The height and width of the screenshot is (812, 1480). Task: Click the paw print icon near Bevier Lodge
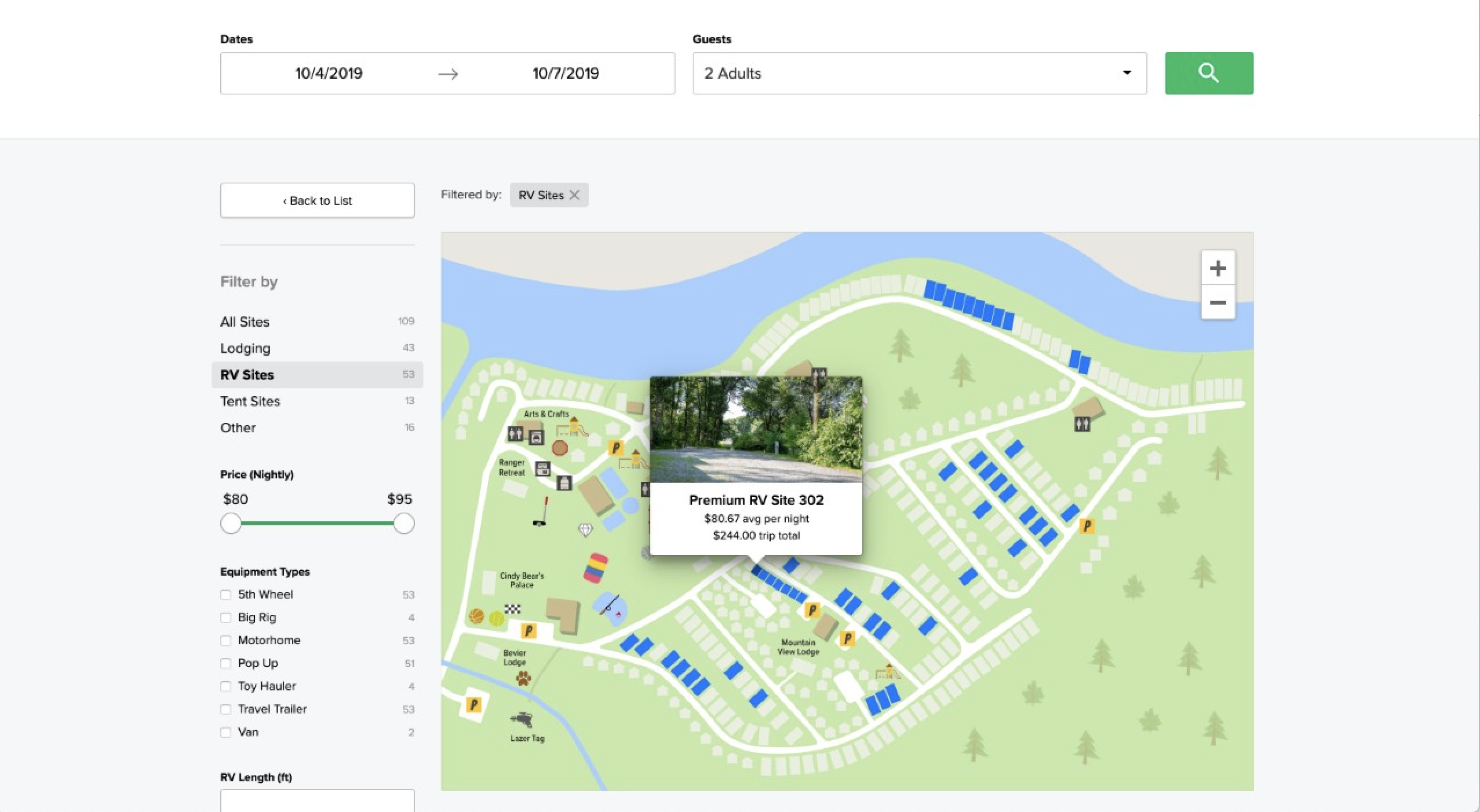(x=523, y=678)
